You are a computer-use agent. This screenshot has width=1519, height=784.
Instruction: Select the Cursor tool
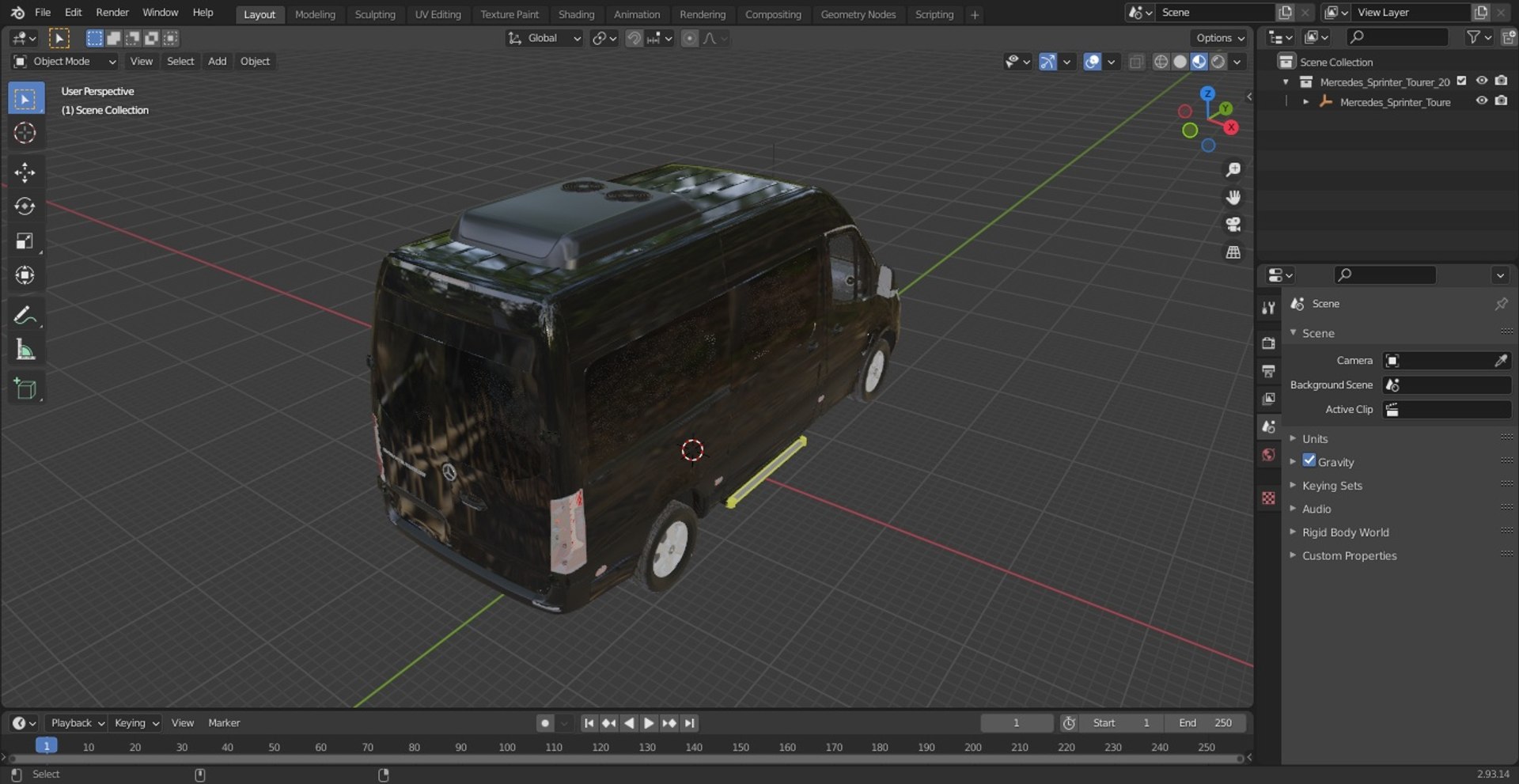pyautogui.click(x=25, y=133)
